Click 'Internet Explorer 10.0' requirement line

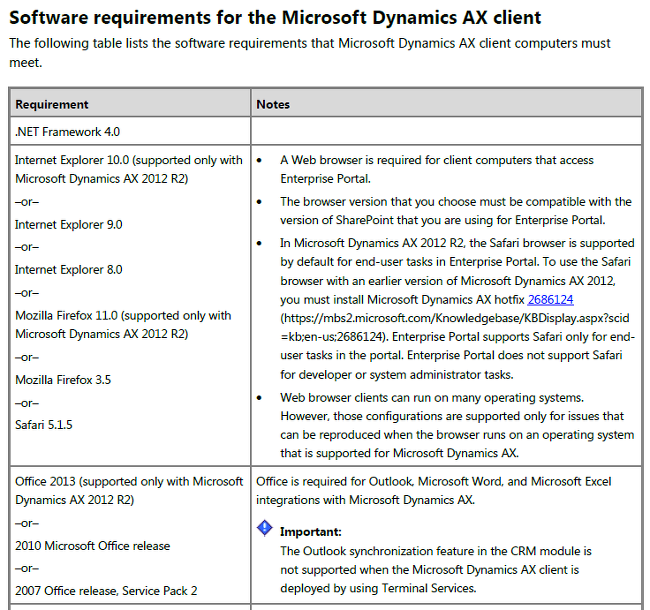click(x=129, y=169)
